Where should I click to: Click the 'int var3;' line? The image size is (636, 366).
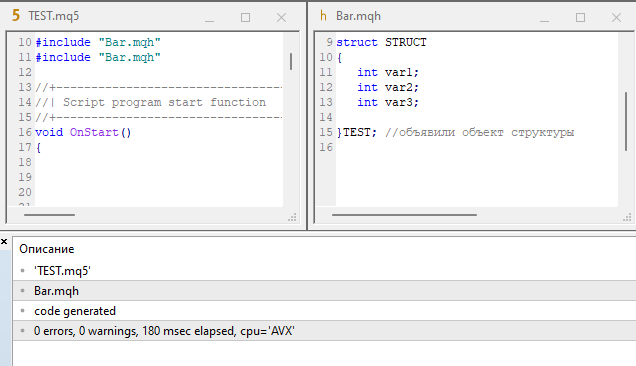[388, 102]
